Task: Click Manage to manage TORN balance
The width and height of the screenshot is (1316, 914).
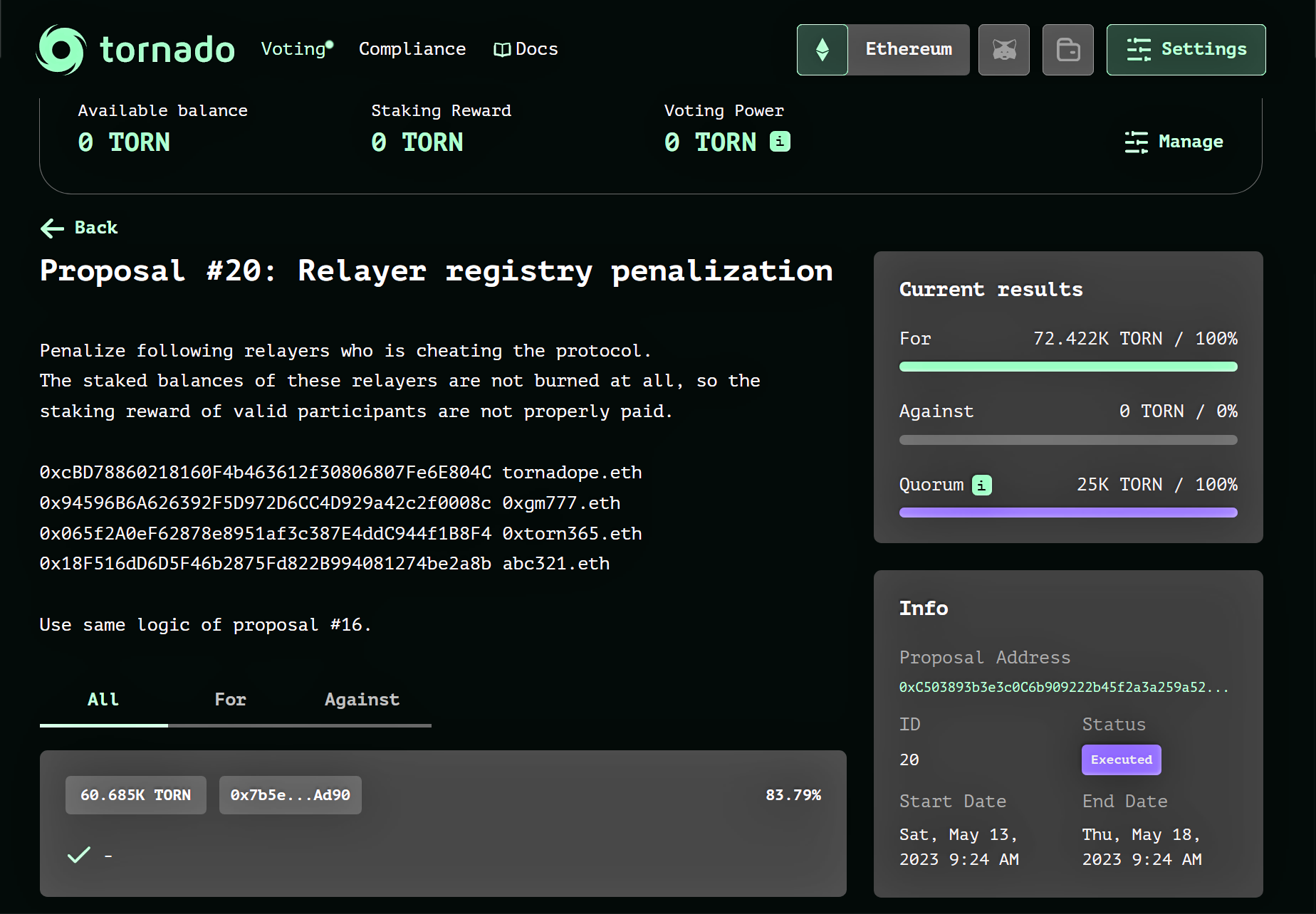Action: (1174, 142)
